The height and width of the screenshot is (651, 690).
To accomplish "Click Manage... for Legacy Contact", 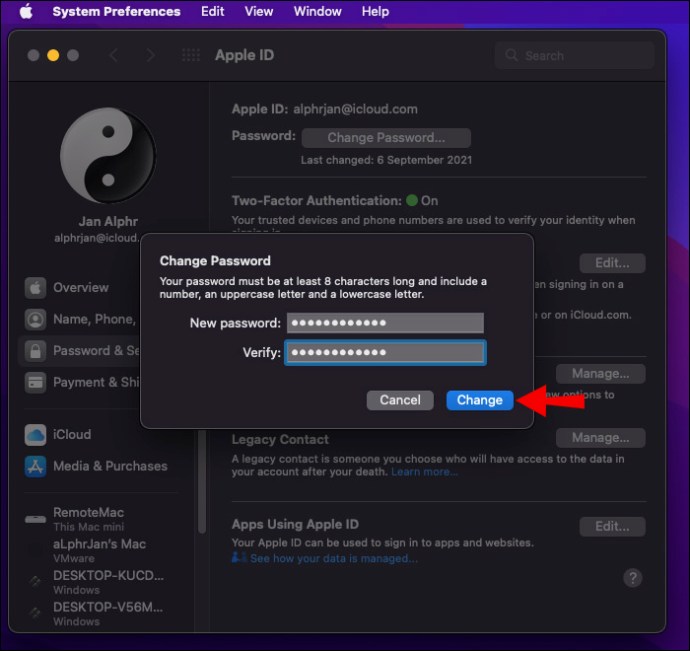I will point(600,438).
